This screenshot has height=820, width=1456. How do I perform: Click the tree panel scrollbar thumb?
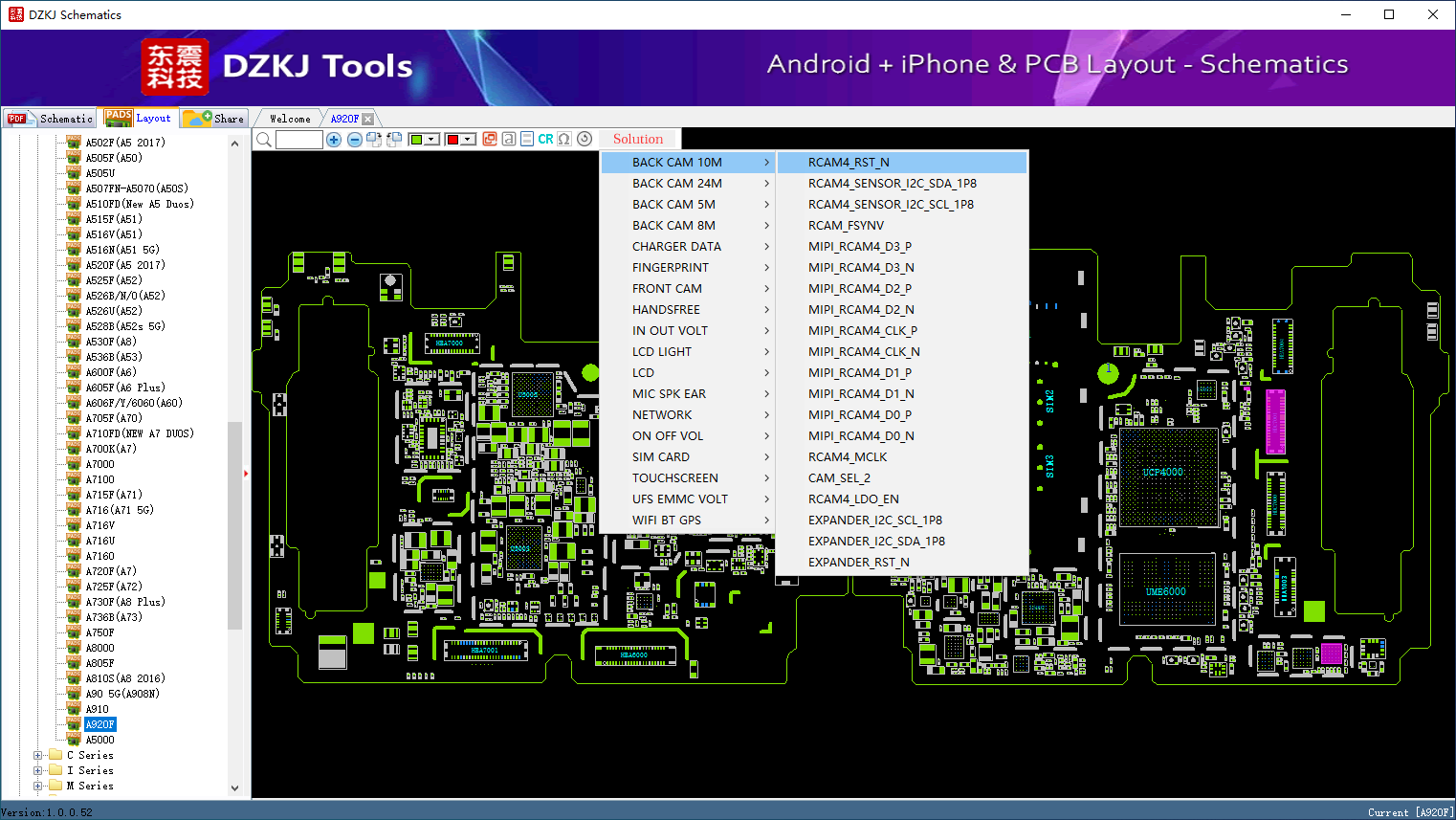[x=234, y=525]
